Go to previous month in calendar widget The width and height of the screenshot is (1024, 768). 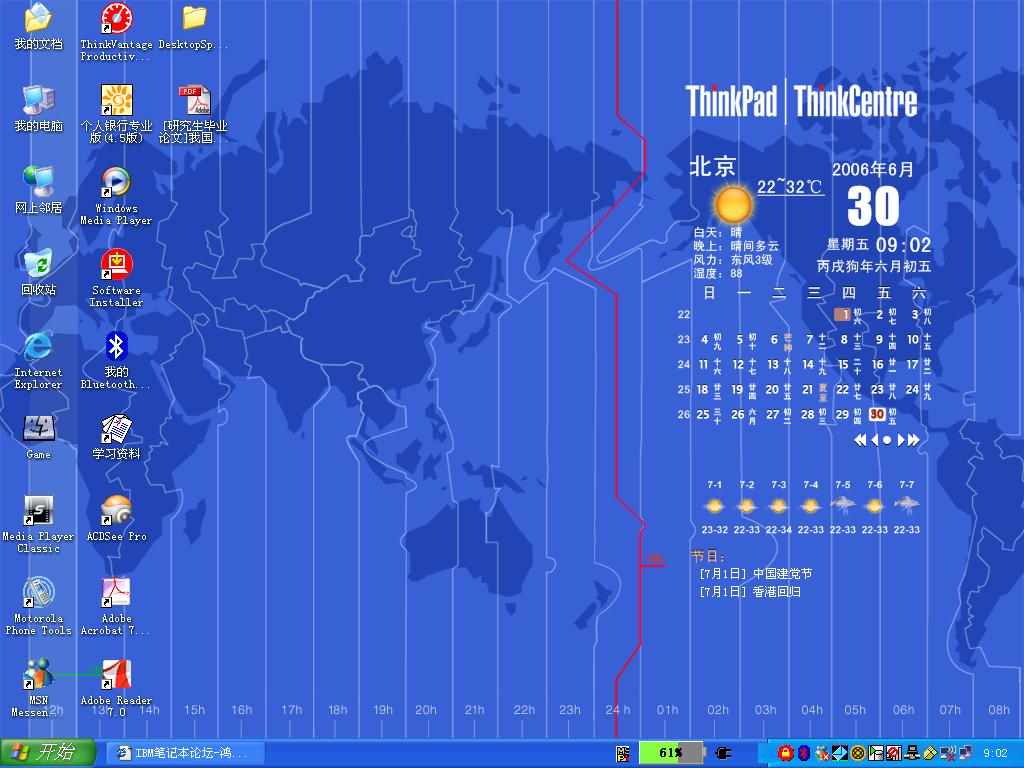click(x=873, y=440)
